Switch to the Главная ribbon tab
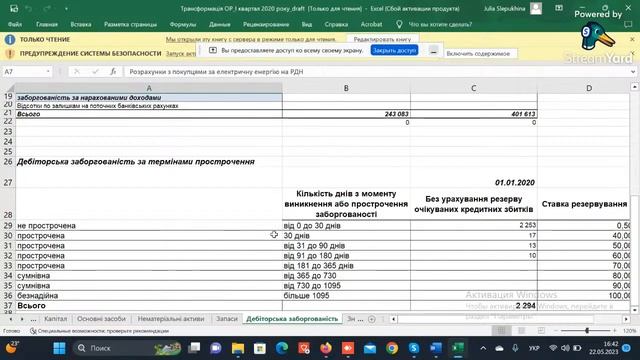 (47, 24)
